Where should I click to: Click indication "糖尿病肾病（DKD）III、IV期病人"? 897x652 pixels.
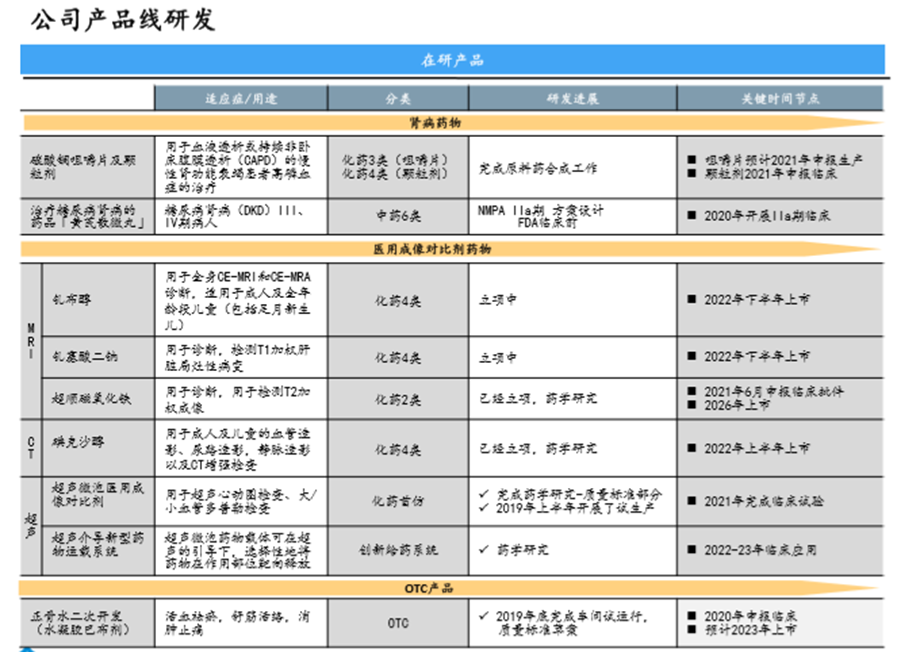click(x=234, y=216)
